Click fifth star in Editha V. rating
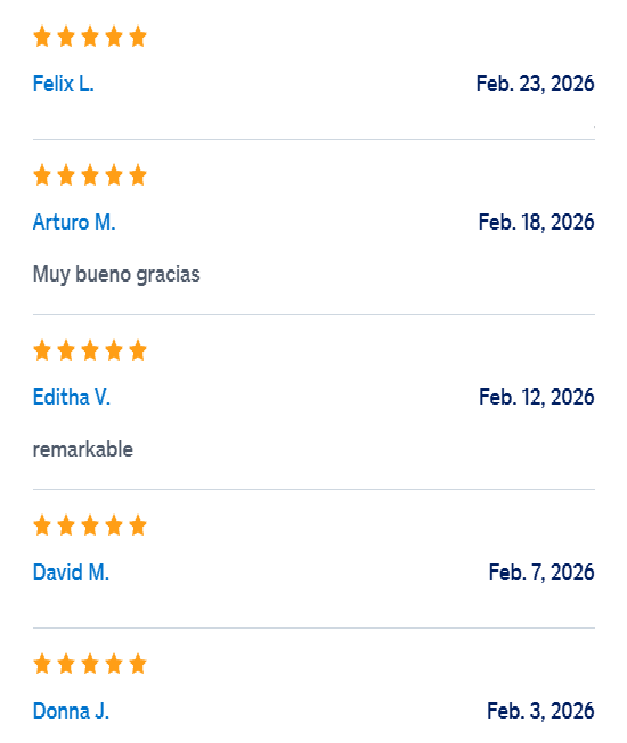This screenshot has width=627, height=743. (x=138, y=351)
